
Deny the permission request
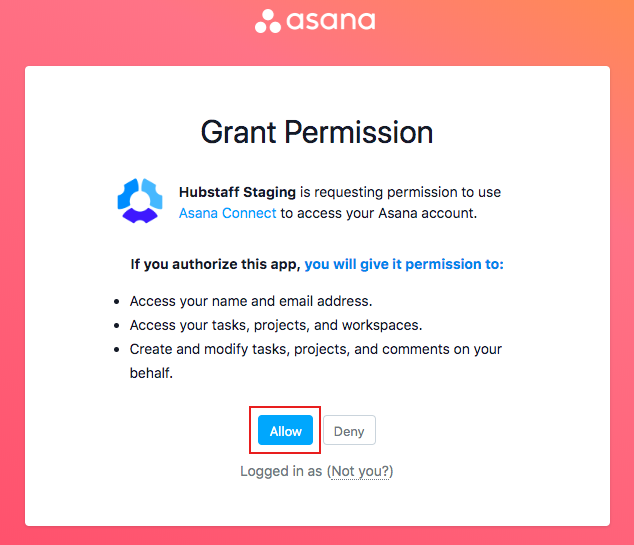[x=349, y=430]
